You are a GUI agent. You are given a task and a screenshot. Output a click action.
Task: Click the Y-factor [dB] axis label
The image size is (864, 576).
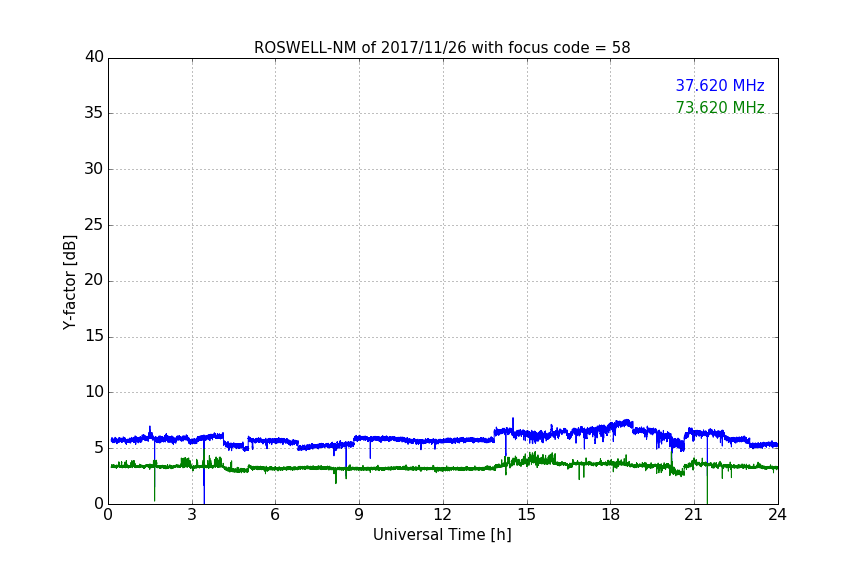[69, 282]
